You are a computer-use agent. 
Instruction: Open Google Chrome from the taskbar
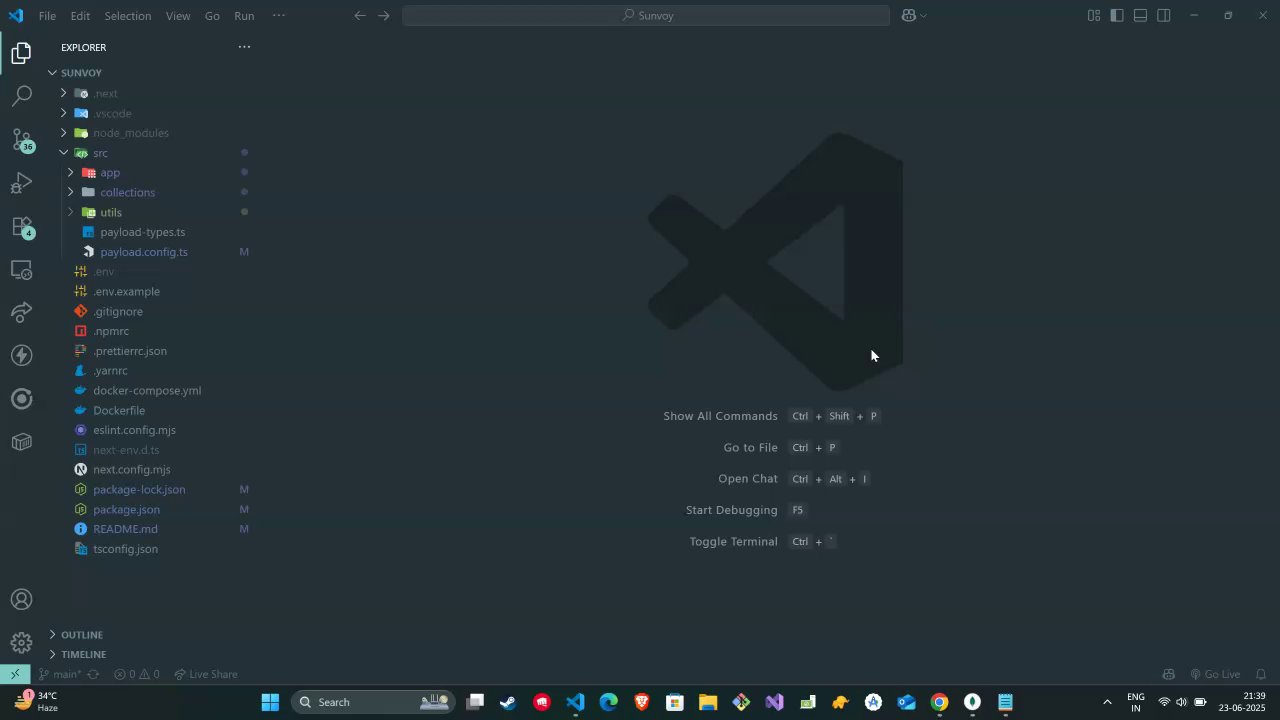click(939, 702)
